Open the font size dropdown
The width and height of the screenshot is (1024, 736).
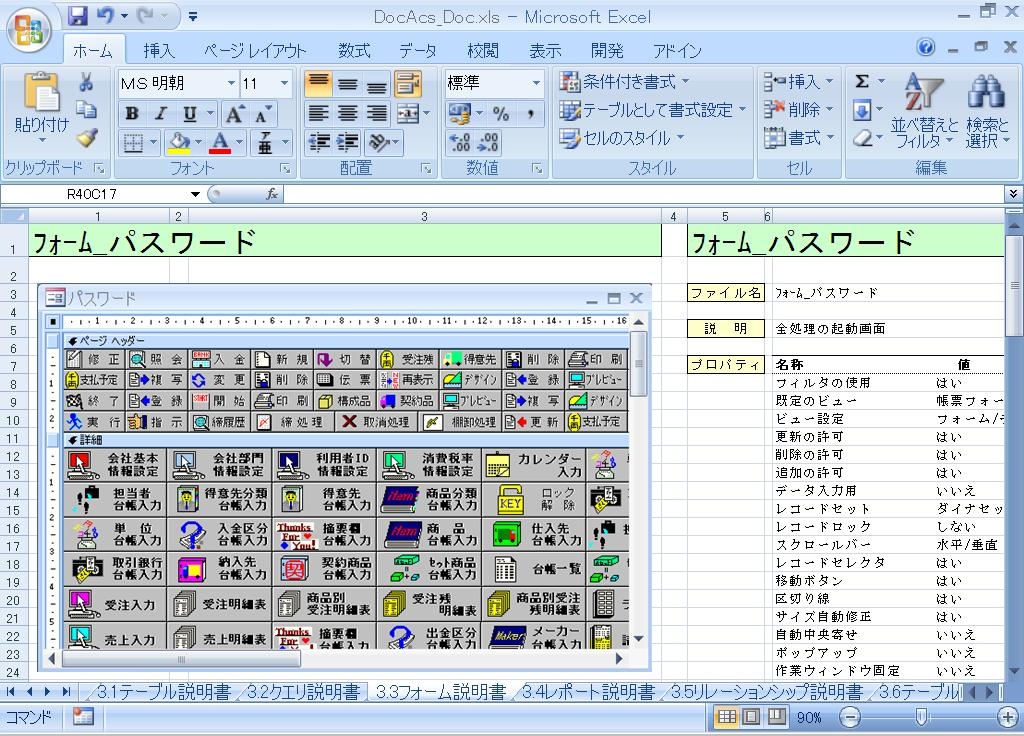pyautogui.click(x=284, y=84)
